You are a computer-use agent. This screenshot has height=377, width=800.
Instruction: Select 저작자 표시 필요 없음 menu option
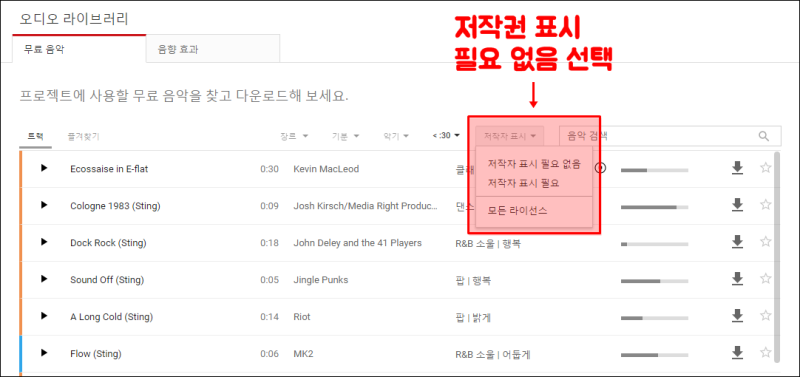point(534,164)
